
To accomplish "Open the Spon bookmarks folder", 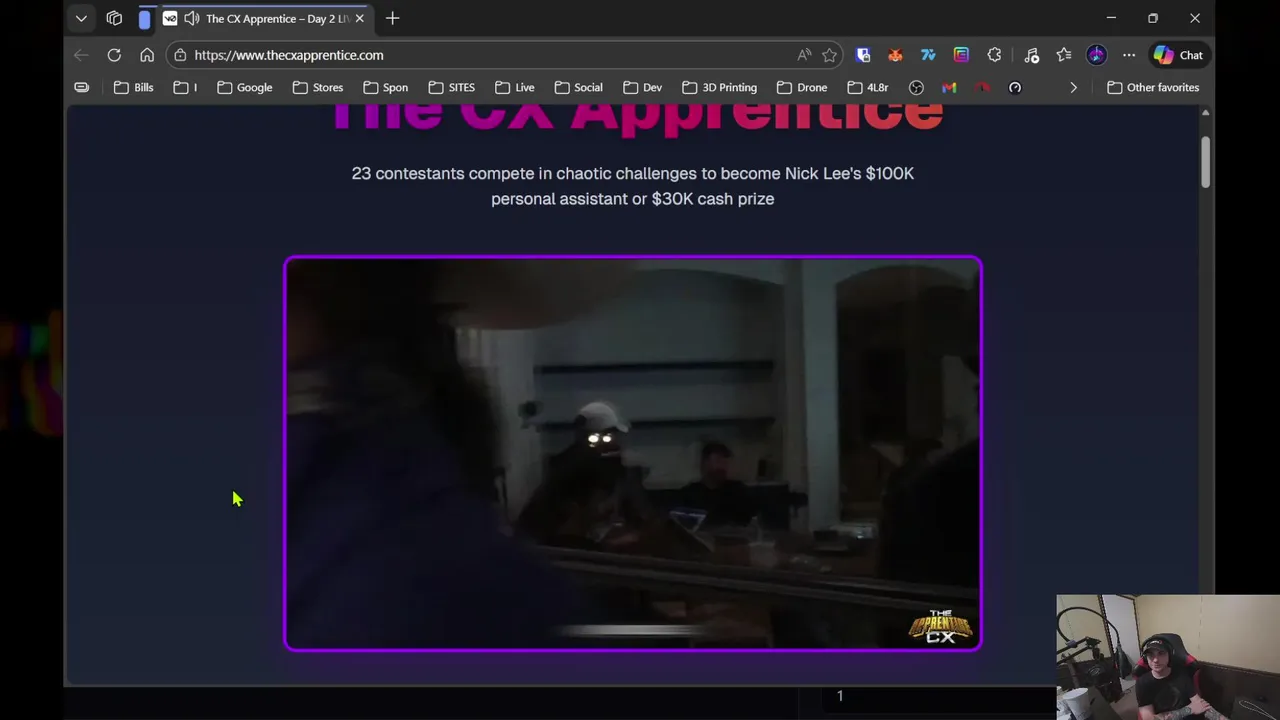I will (x=386, y=87).
